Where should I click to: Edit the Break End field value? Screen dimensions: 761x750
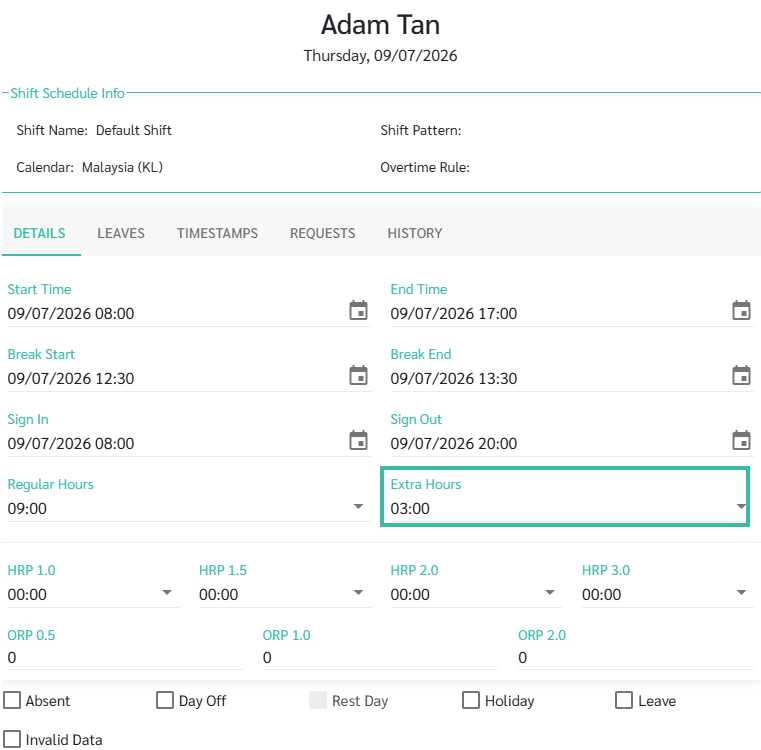point(558,379)
